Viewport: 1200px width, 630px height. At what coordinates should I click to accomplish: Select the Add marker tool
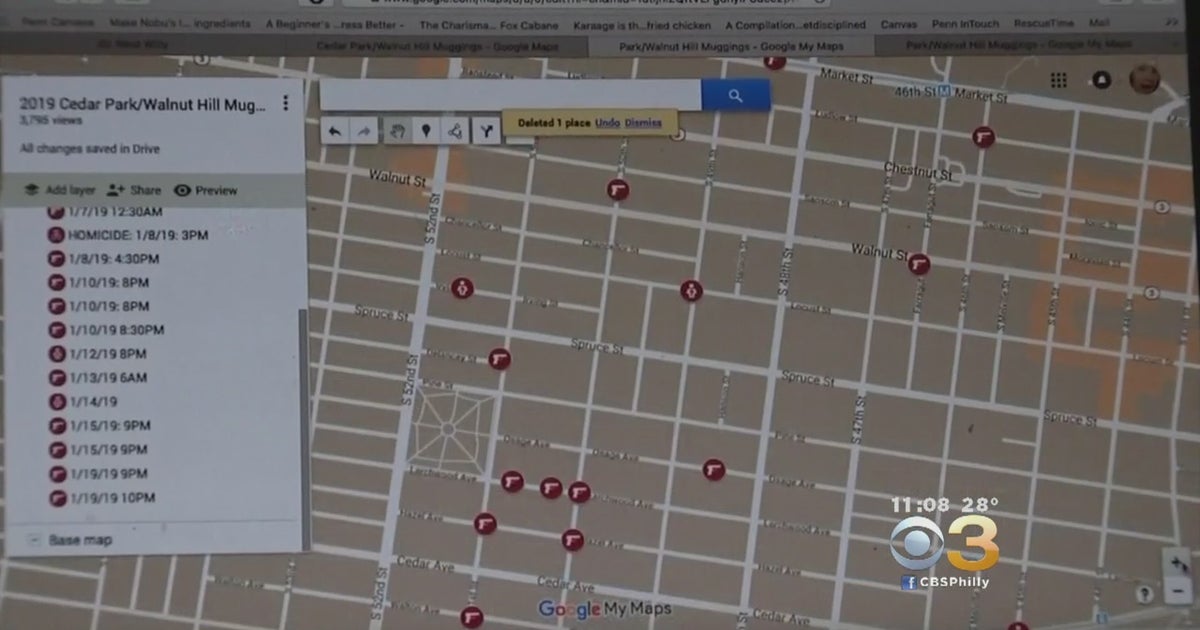tap(427, 130)
